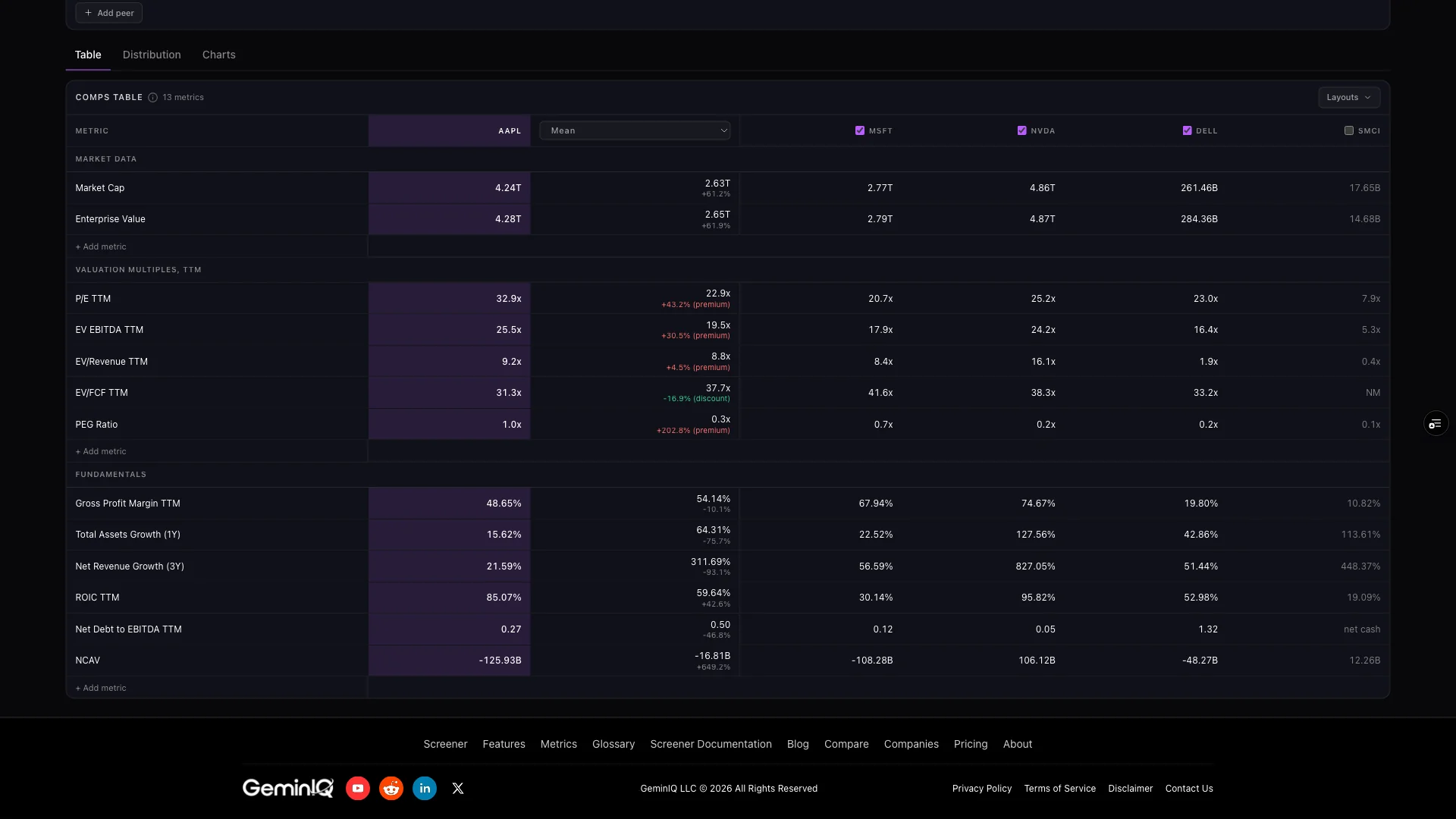
Task: Click the P/E TTM metric label
Action: tap(93, 299)
